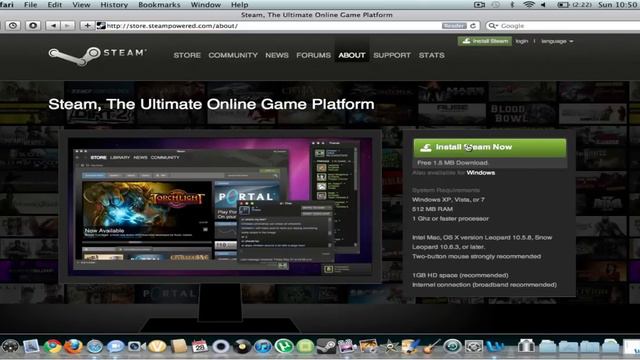
Task: Click the clock showing Sun 10:50
Action: point(619,4)
